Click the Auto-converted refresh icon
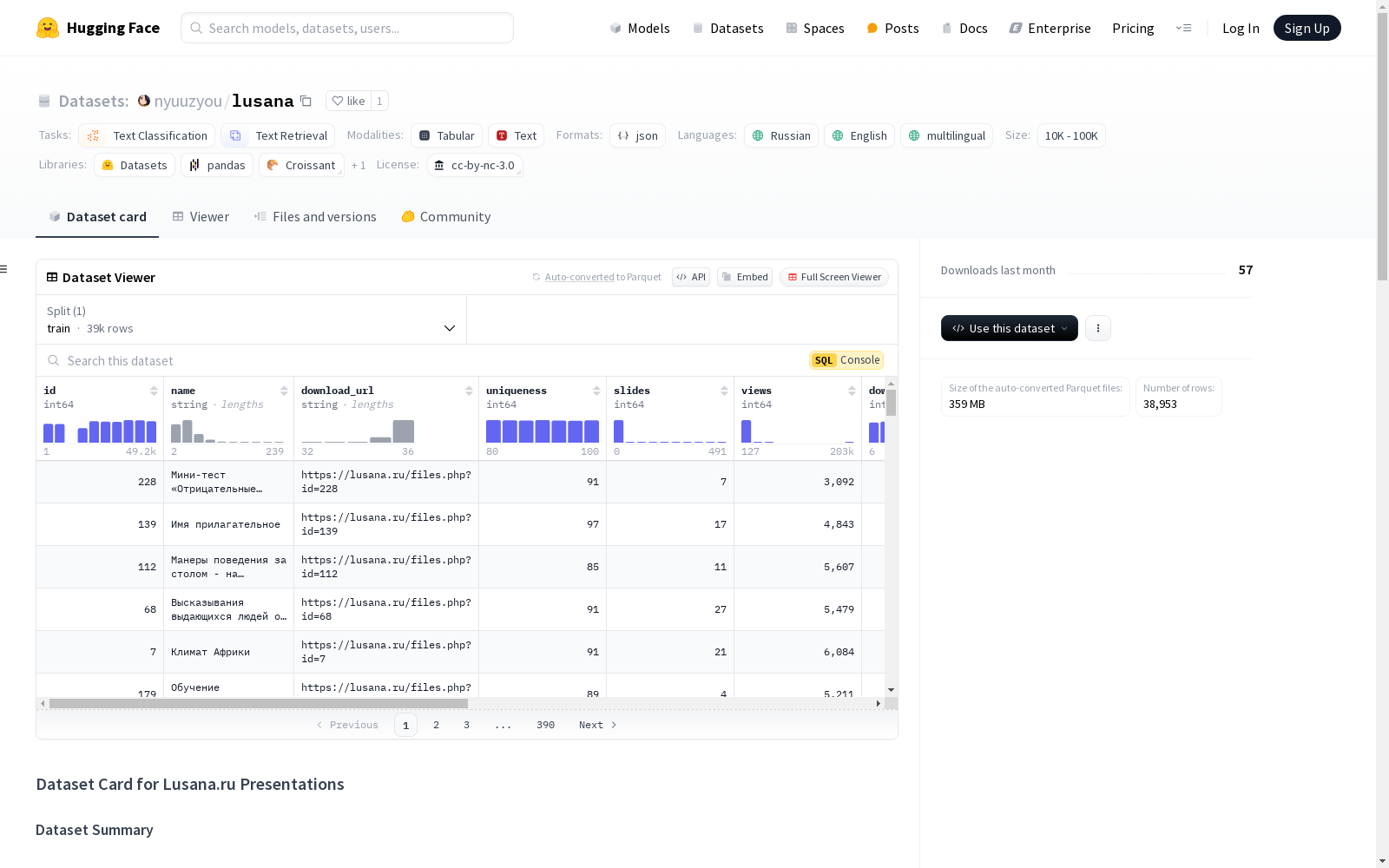The width and height of the screenshot is (1389, 868). coord(537,277)
